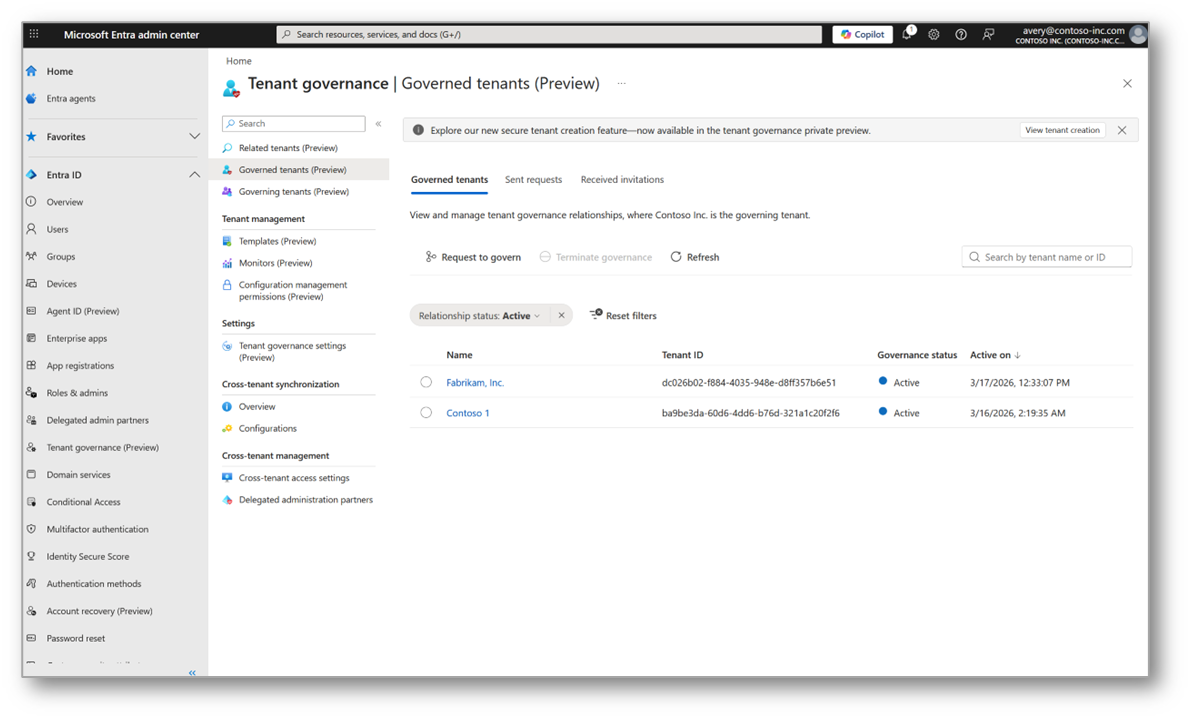The height and width of the screenshot is (720, 1192).
Task: Click View tenant creation button
Action: pos(1062,130)
